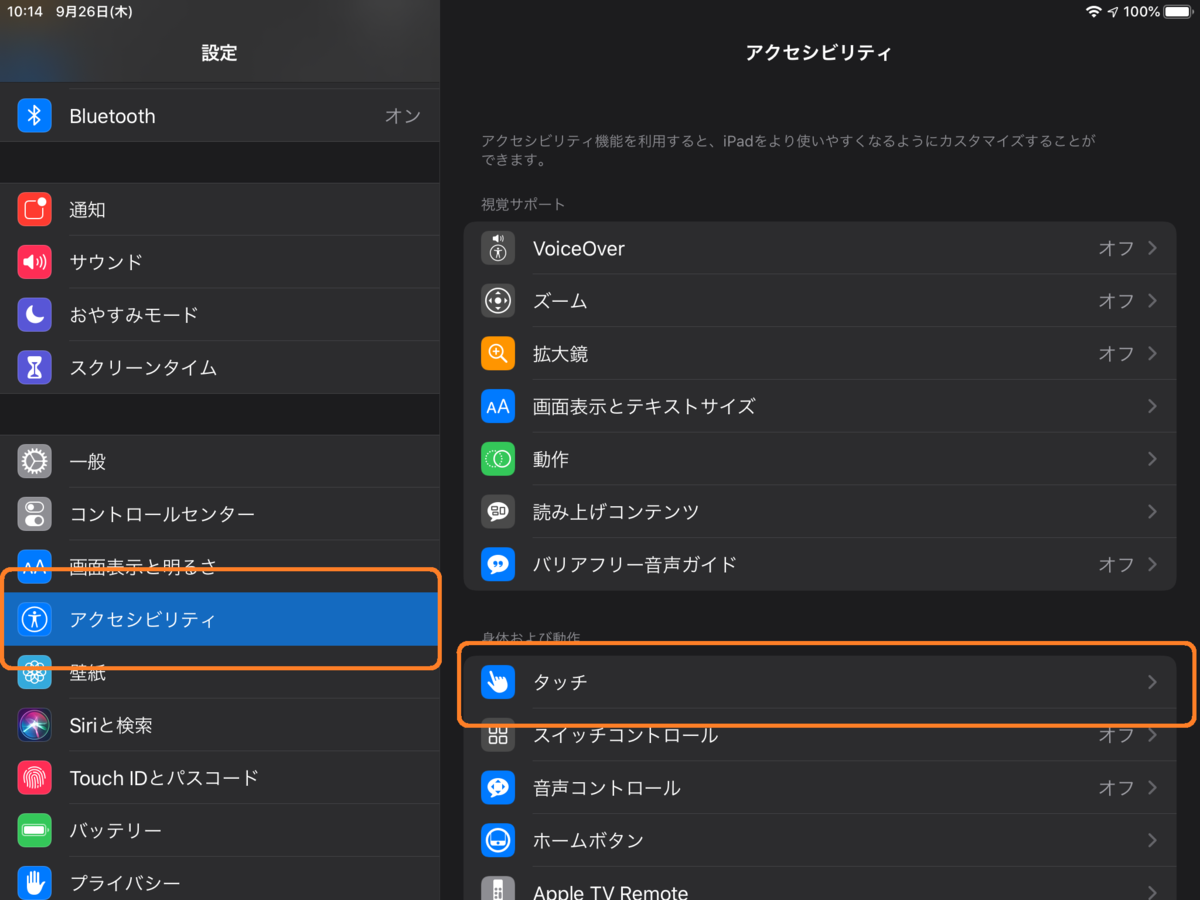Open the 拡大鏡 magnifier icon
The height and width of the screenshot is (900, 1200).
pos(497,353)
